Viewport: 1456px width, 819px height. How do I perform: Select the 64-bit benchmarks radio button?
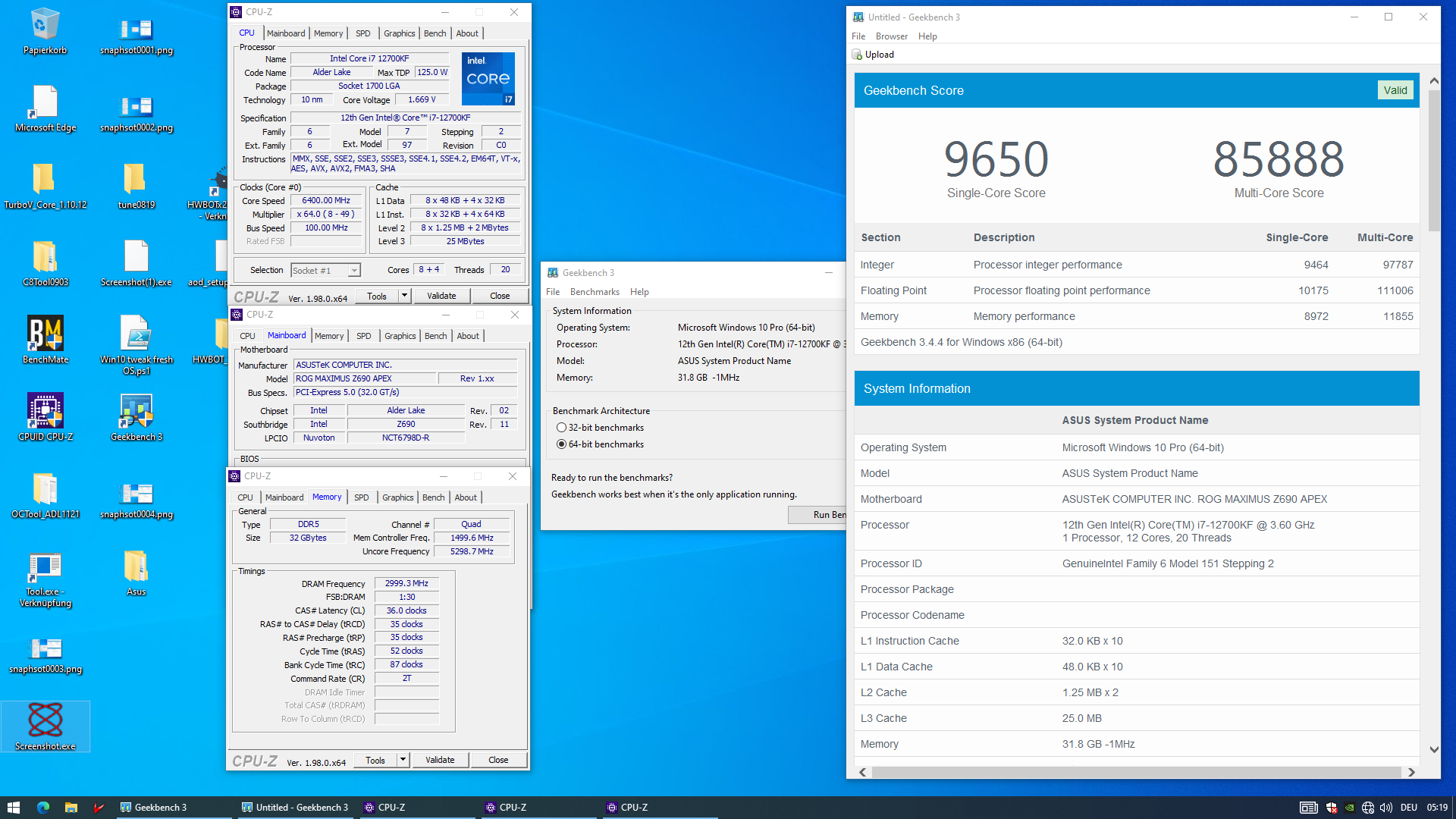tap(561, 444)
